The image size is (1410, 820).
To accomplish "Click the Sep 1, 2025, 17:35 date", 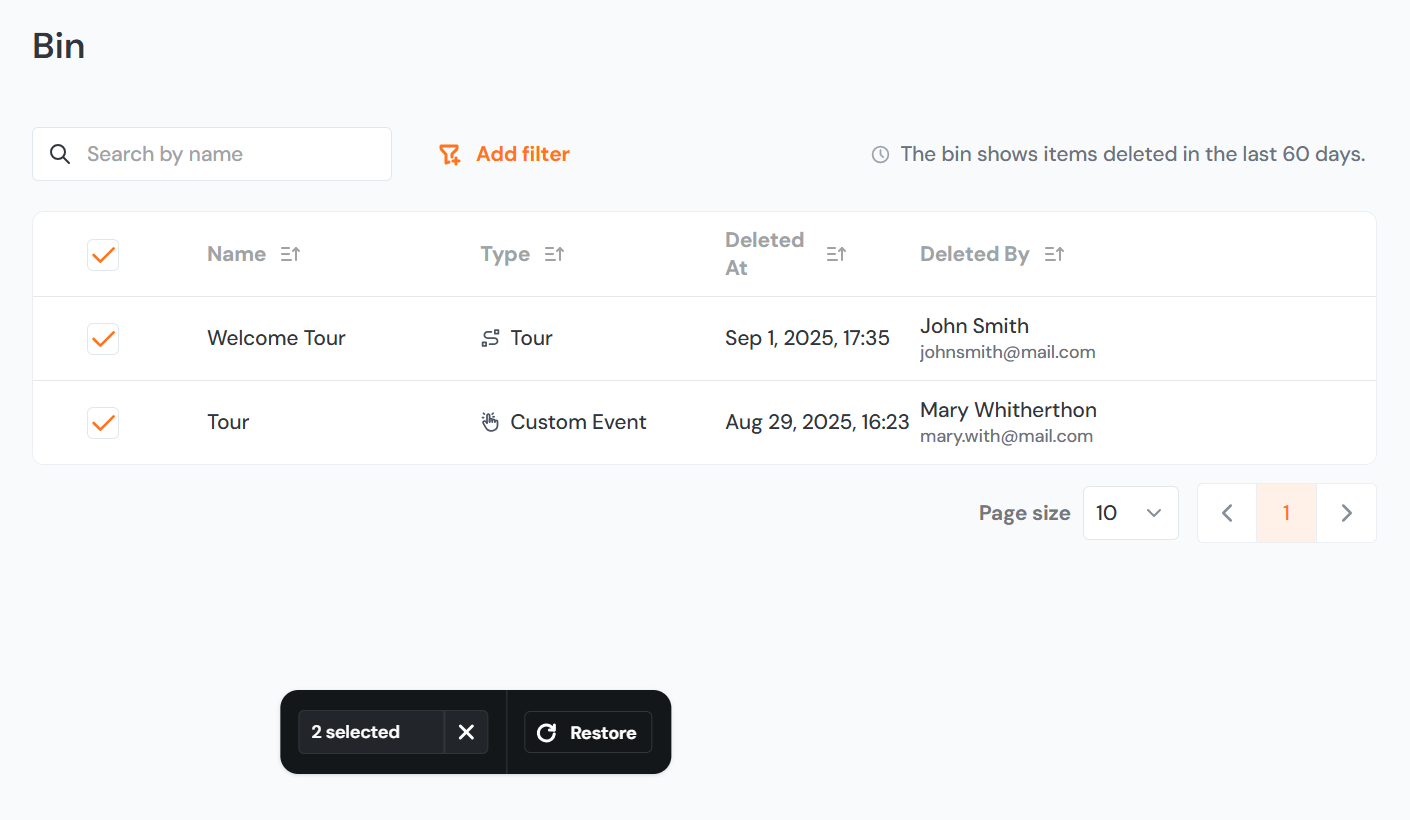I will (x=807, y=338).
